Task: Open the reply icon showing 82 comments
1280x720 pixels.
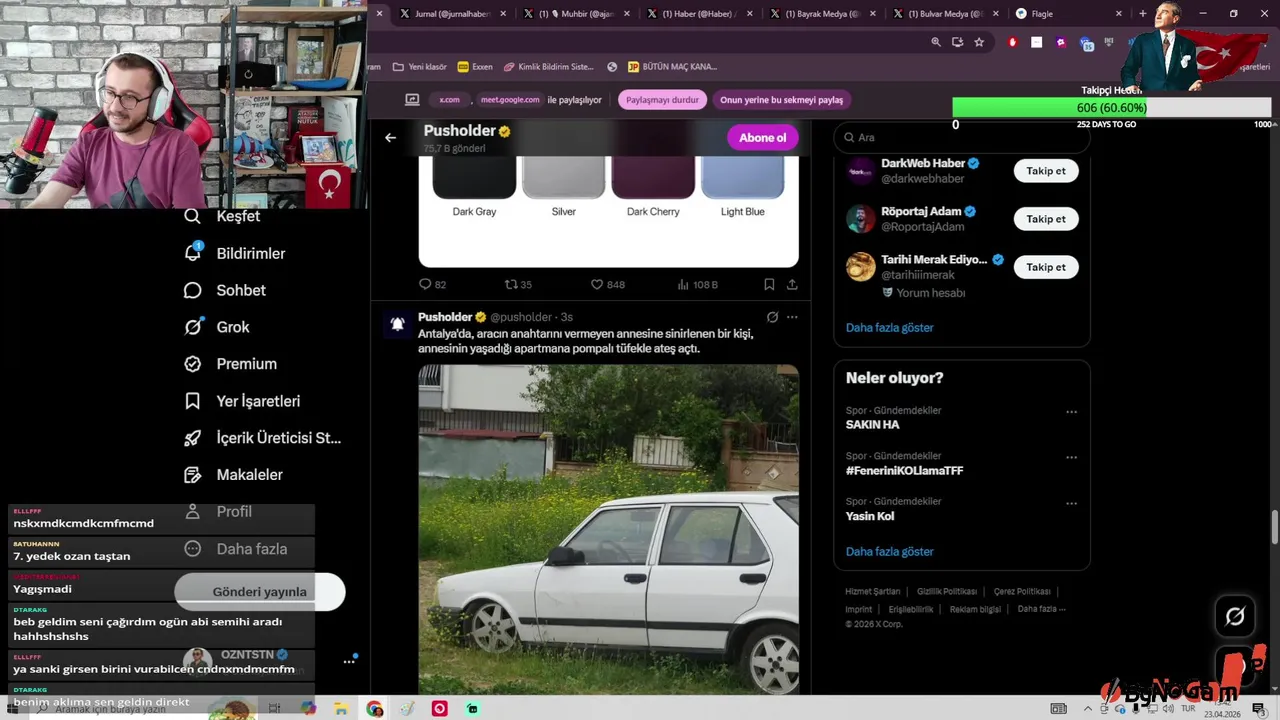Action: click(x=432, y=285)
